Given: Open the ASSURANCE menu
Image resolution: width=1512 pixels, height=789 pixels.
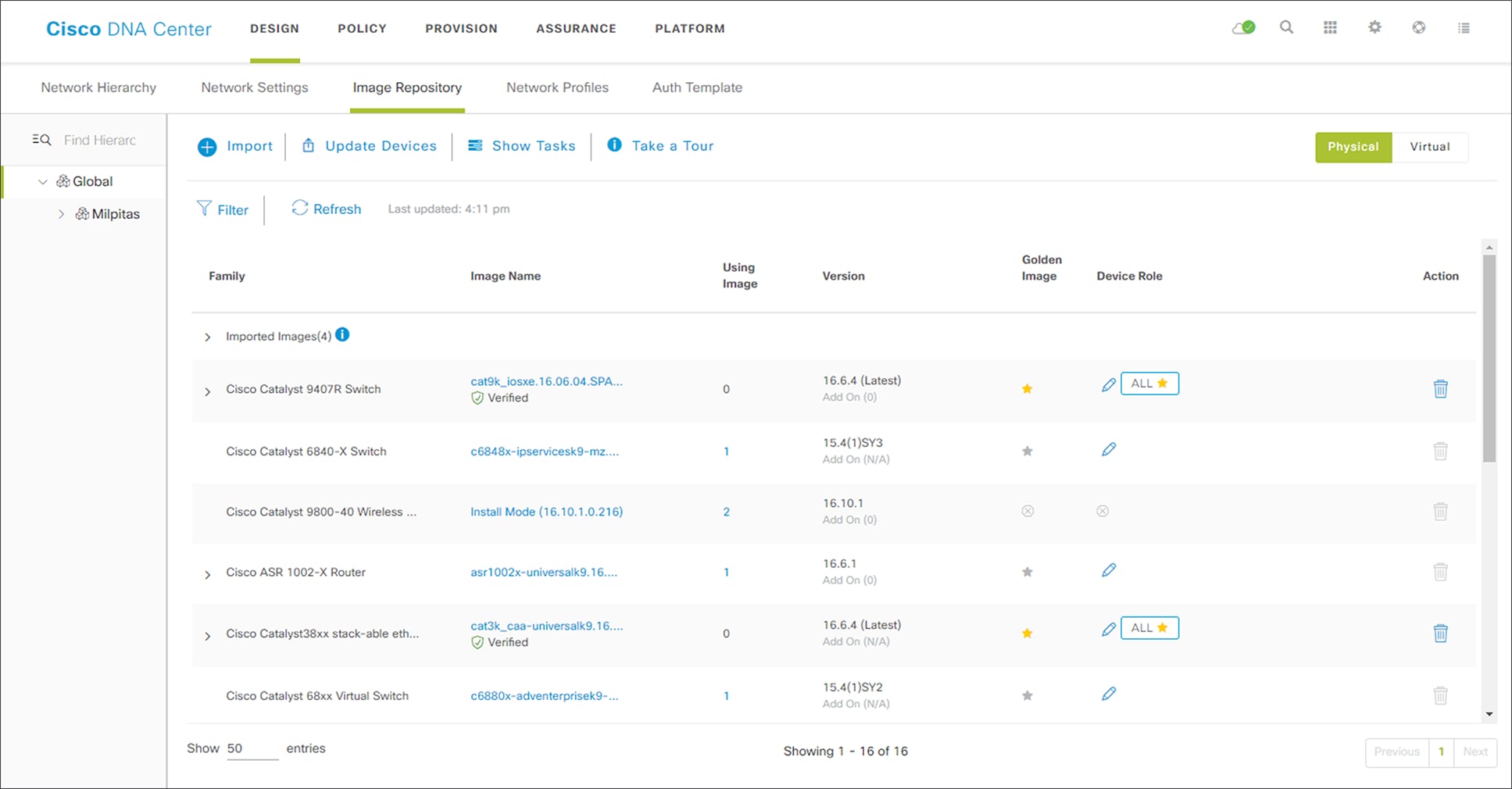Looking at the screenshot, I should (x=576, y=28).
